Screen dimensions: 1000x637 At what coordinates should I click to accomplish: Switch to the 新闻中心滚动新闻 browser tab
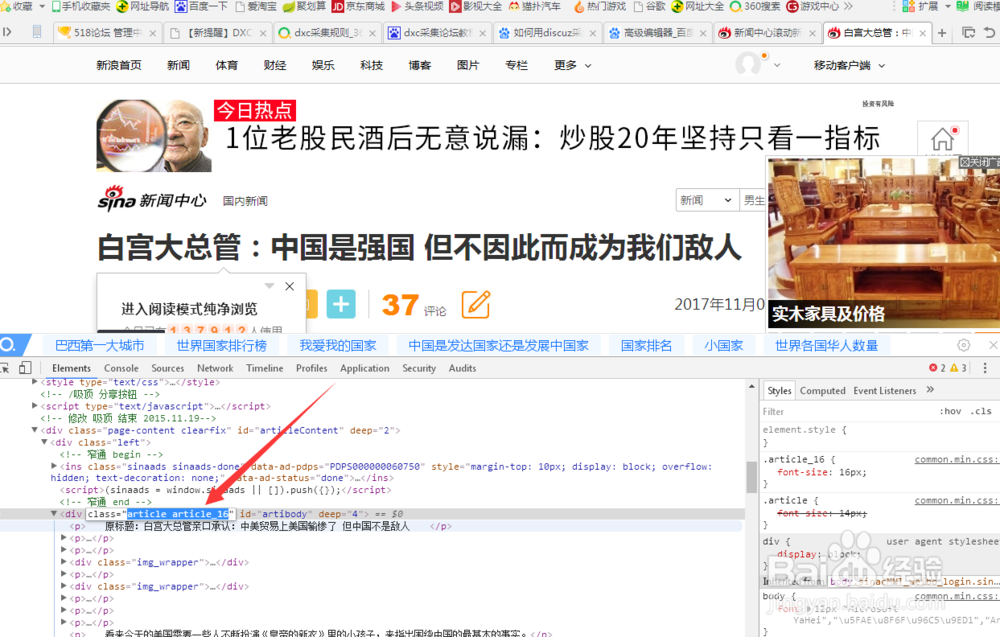coord(767,33)
